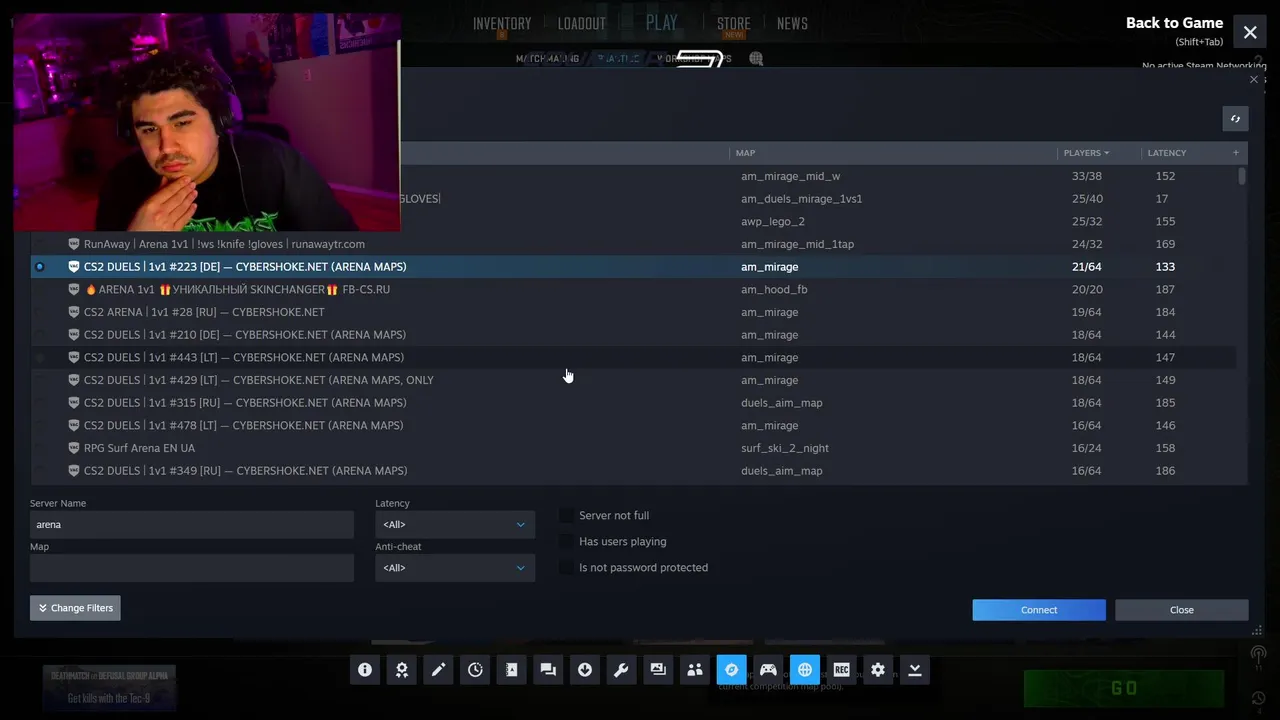Select the CS2 DUELS 1v1 #478 [LT] server row
This screenshot has width=1280, height=720.
coord(634,425)
